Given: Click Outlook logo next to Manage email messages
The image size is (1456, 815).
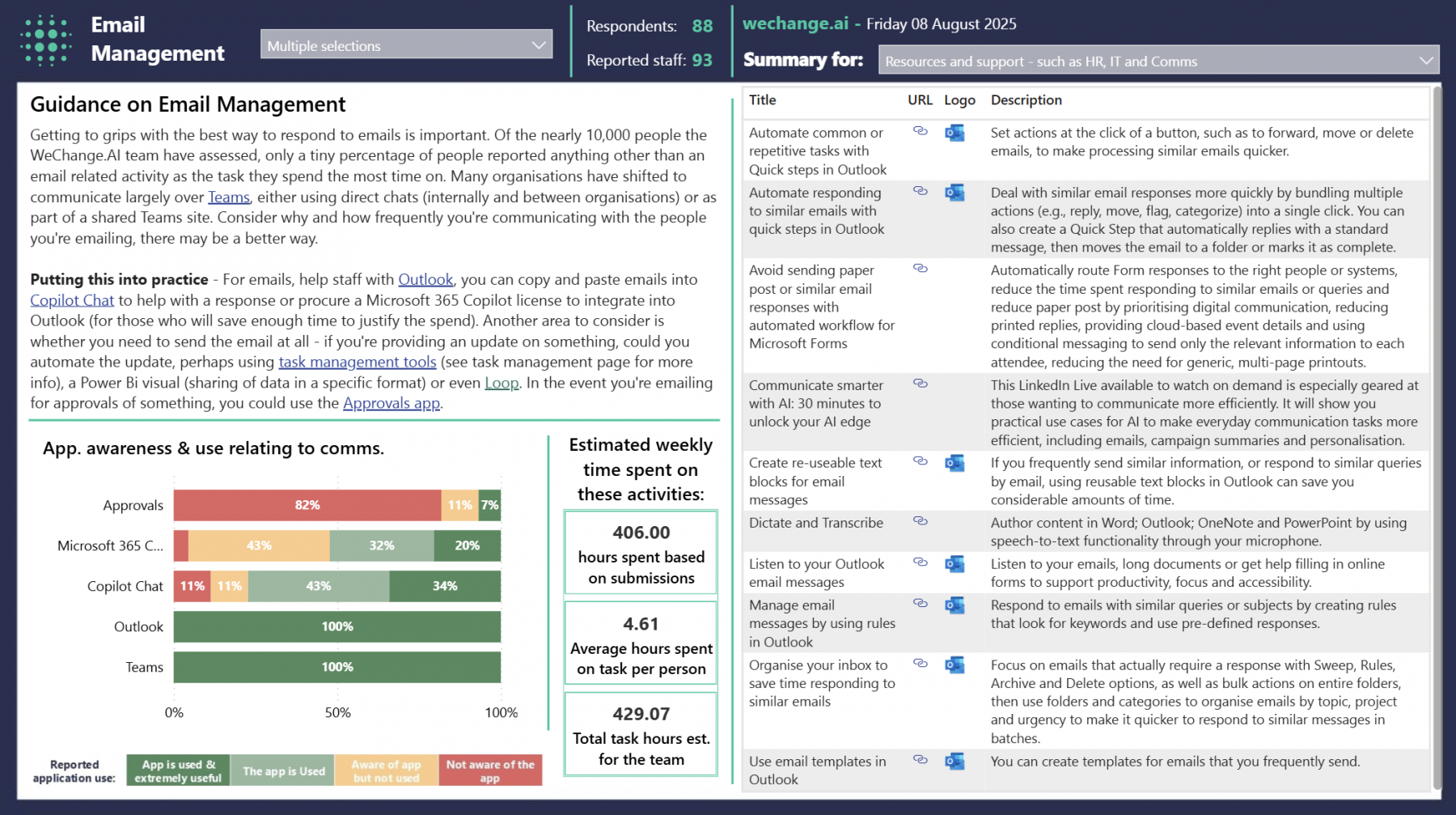Looking at the screenshot, I should pos(954,605).
